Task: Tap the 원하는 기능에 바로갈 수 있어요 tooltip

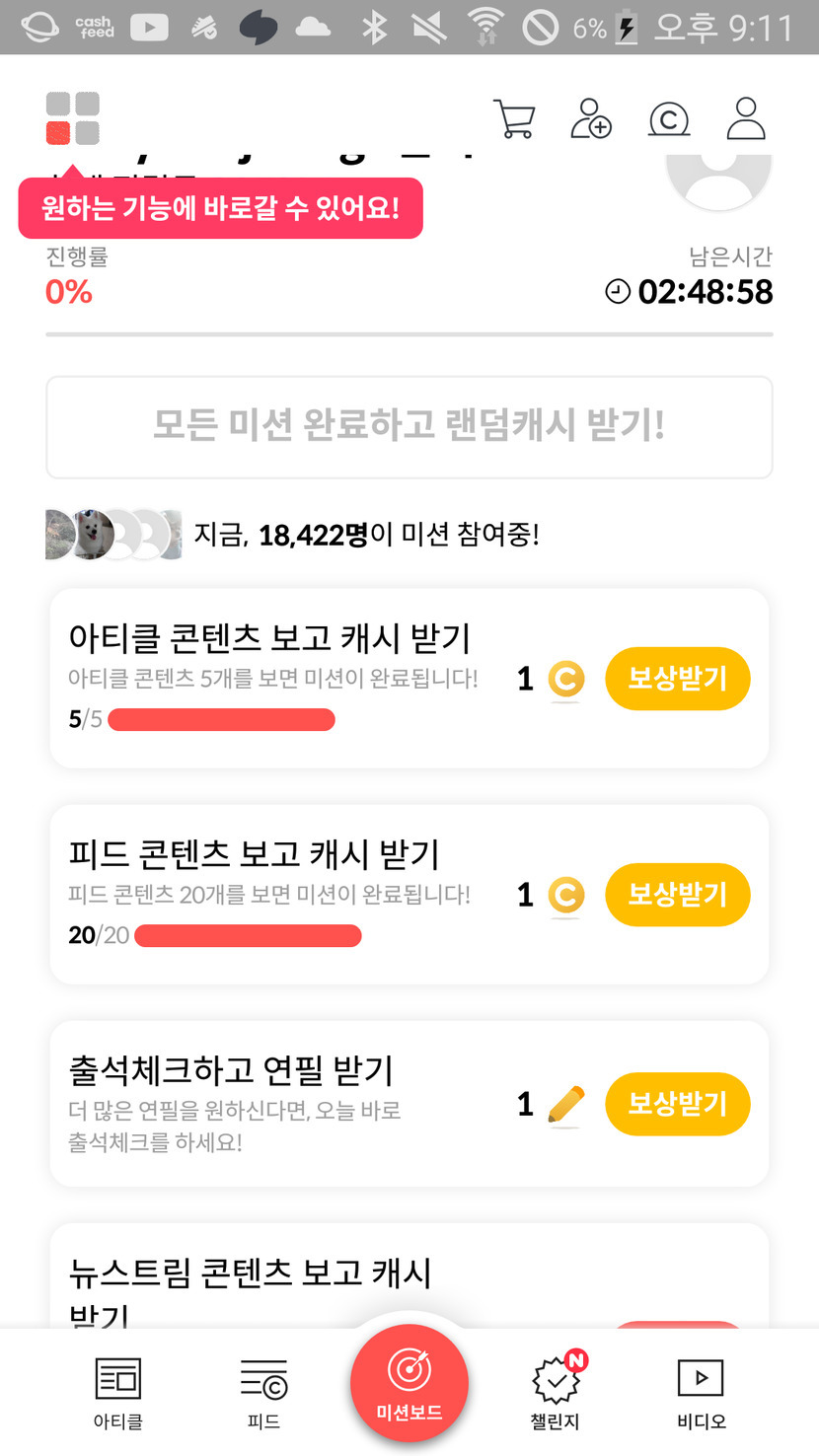Action: (x=220, y=208)
